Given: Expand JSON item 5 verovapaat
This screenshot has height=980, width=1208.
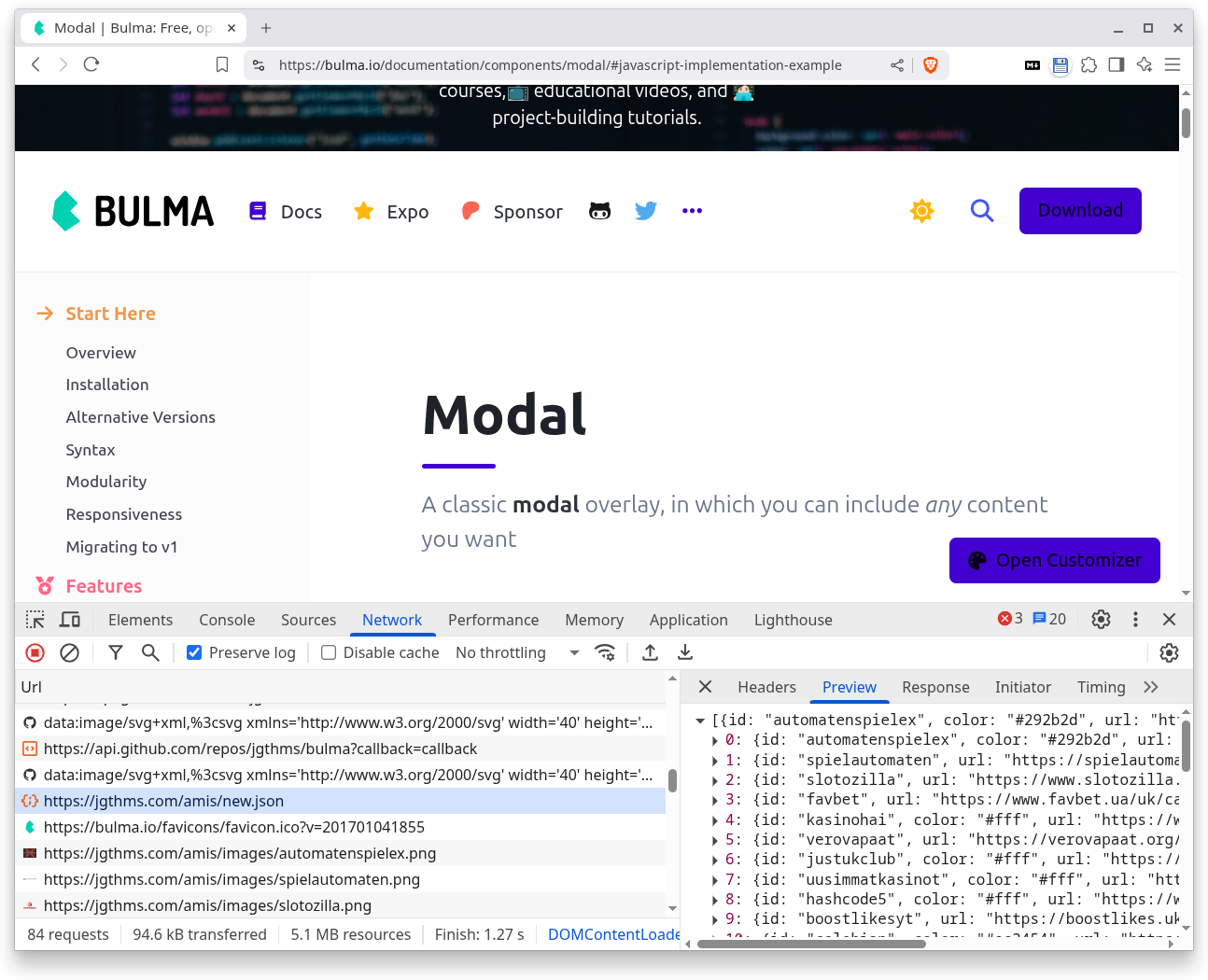Looking at the screenshot, I should (x=715, y=840).
